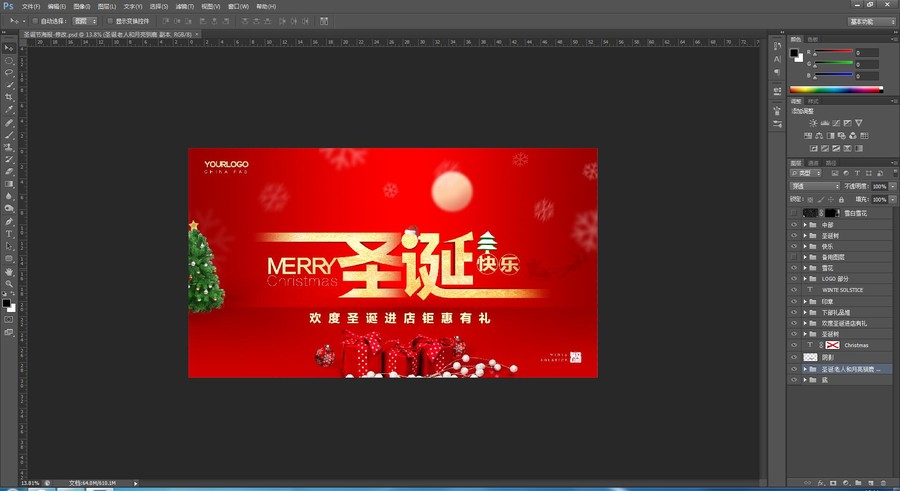Open the 不透明度 opacity dropdown arrow

(893, 186)
